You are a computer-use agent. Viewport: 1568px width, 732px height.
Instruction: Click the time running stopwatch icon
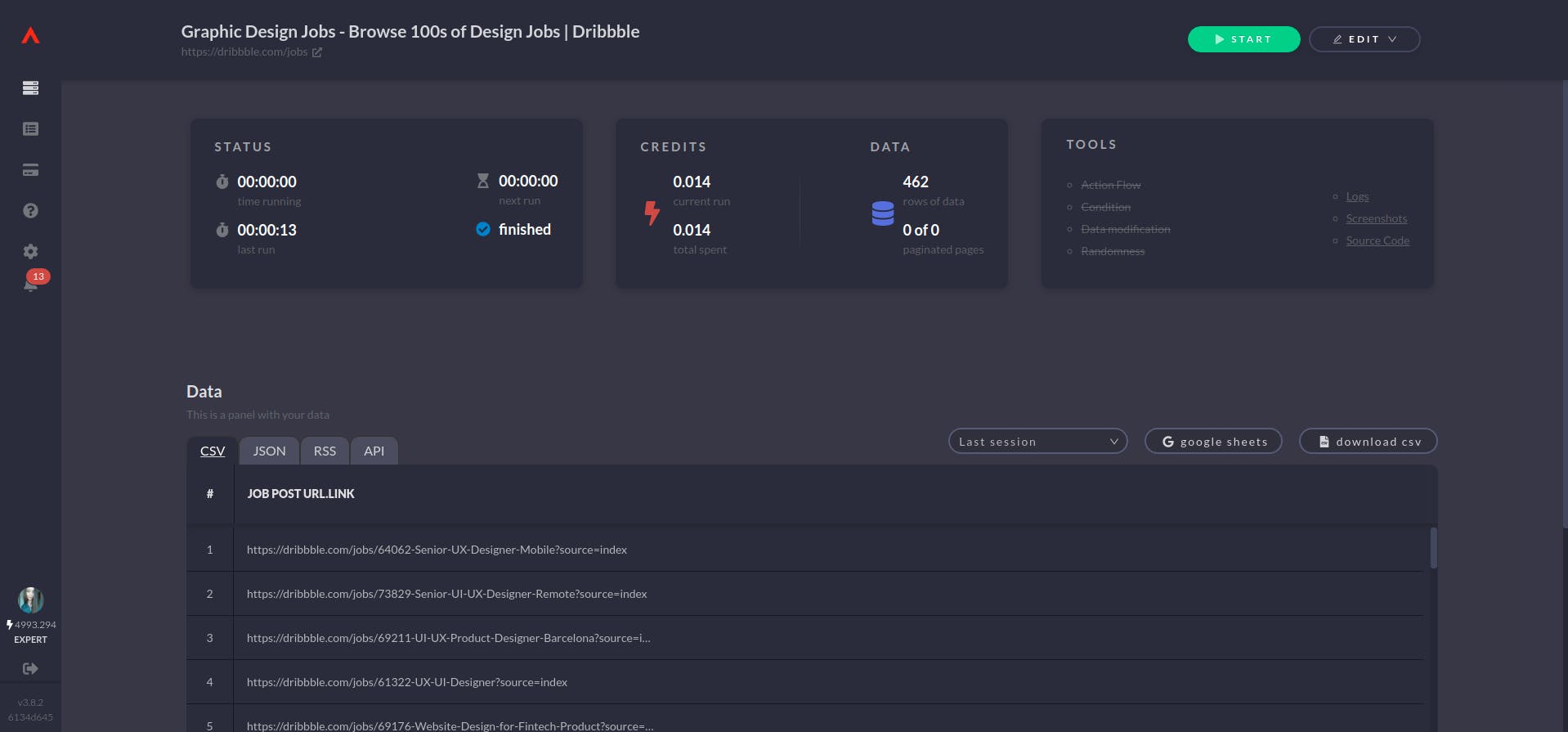coord(222,182)
